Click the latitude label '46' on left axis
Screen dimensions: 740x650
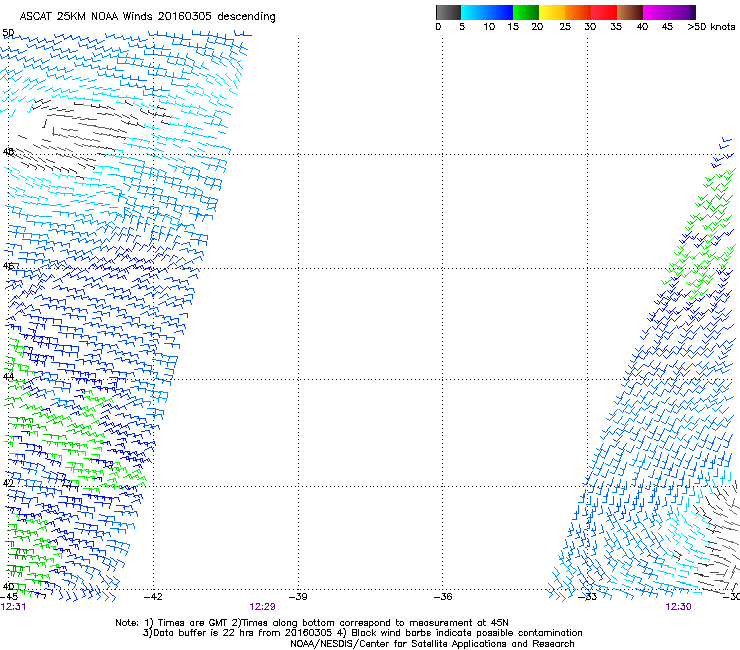(8, 266)
